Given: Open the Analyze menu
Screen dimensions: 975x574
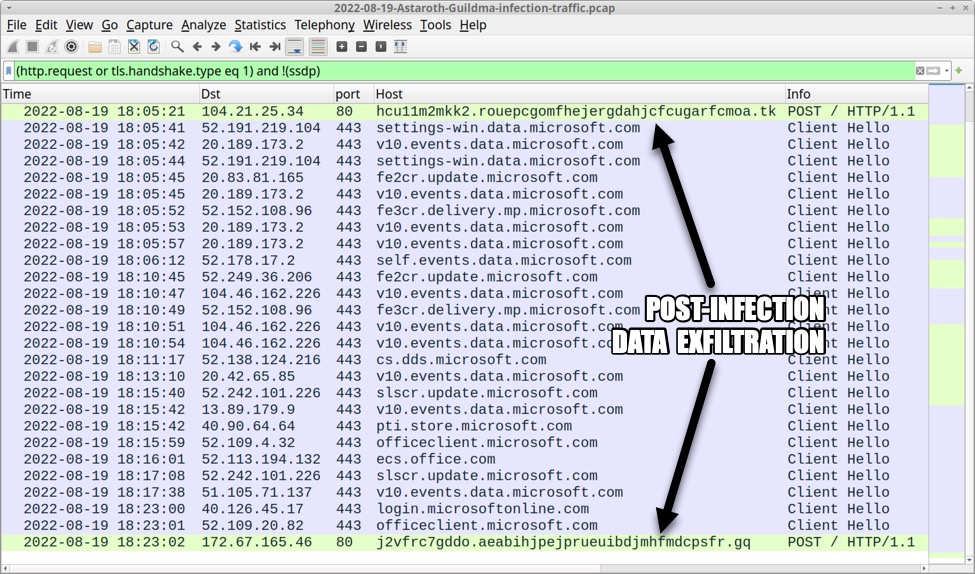Looking at the screenshot, I should click(204, 25).
